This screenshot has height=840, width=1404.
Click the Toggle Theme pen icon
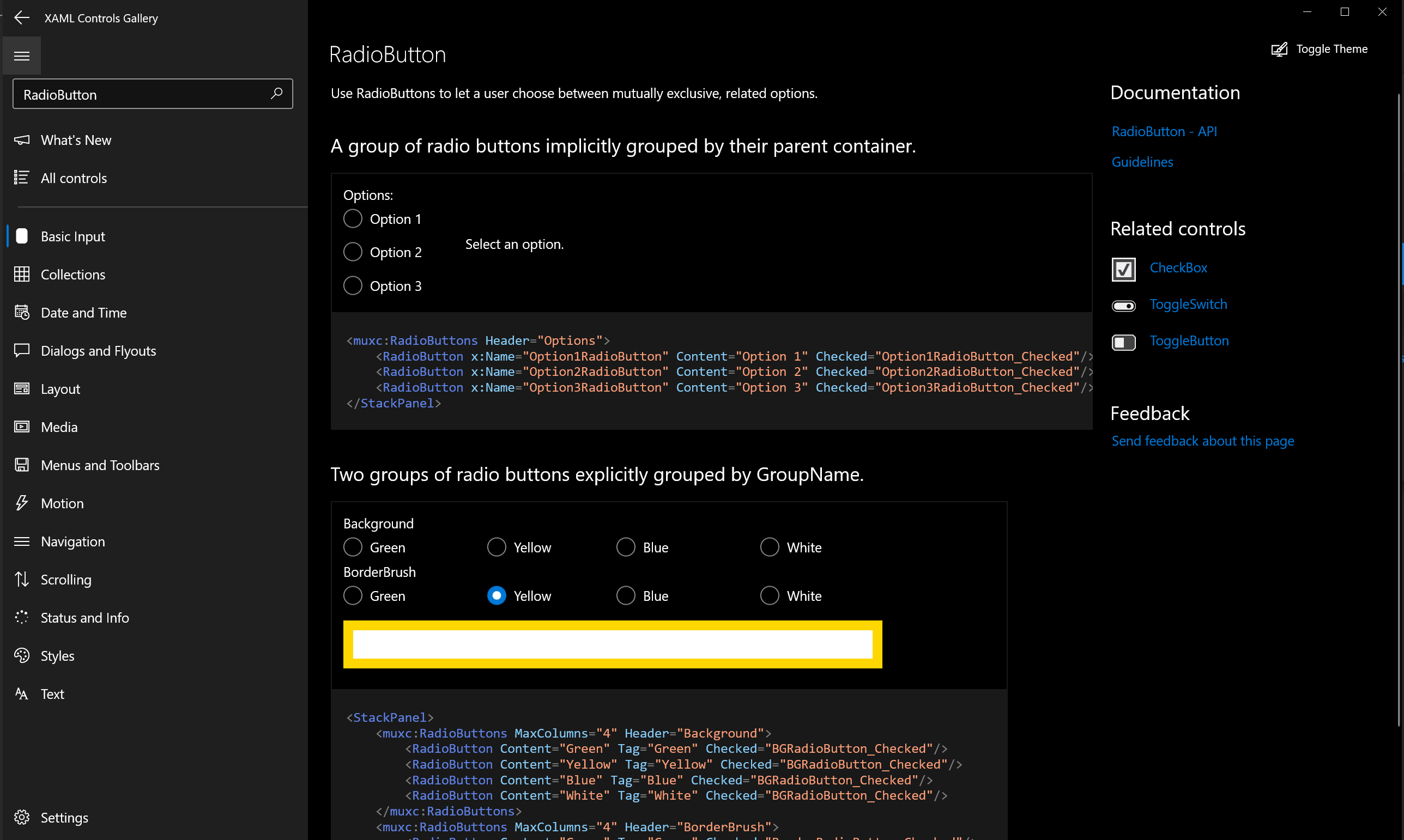1279,48
